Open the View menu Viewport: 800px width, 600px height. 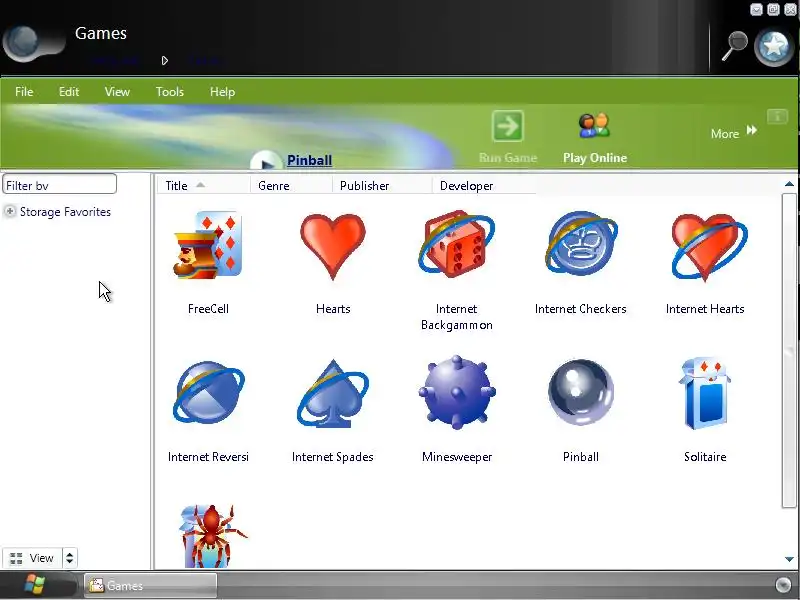(117, 92)
